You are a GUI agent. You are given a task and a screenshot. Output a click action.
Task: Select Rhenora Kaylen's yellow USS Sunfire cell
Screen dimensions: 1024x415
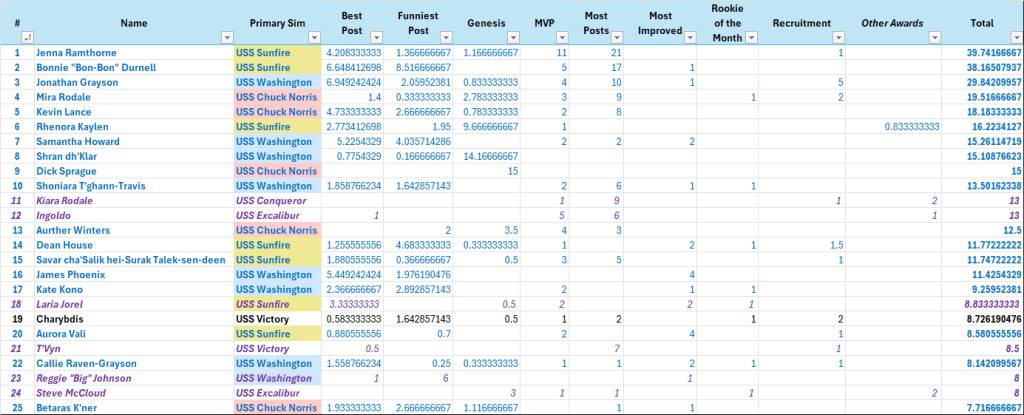tap(276, 127)
